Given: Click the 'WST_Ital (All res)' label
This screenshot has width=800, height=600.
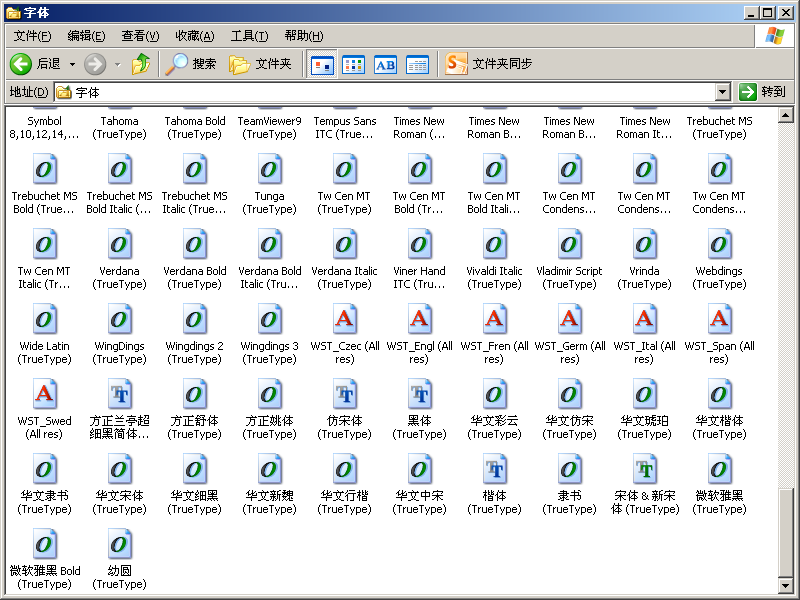Looking at the screenshot, I should 644,353.
